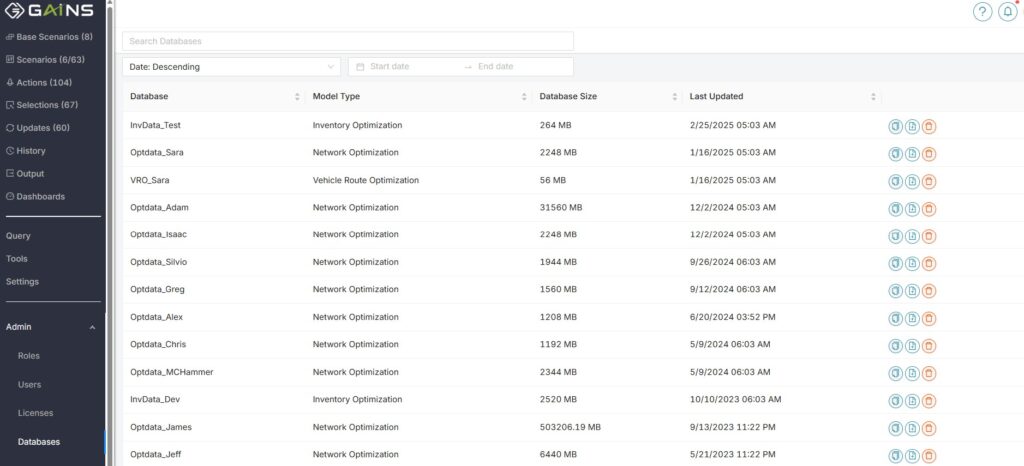Click the 6/20/2024 03:52 PM timestamp
1024x466 pixels.
pos(733,317)
